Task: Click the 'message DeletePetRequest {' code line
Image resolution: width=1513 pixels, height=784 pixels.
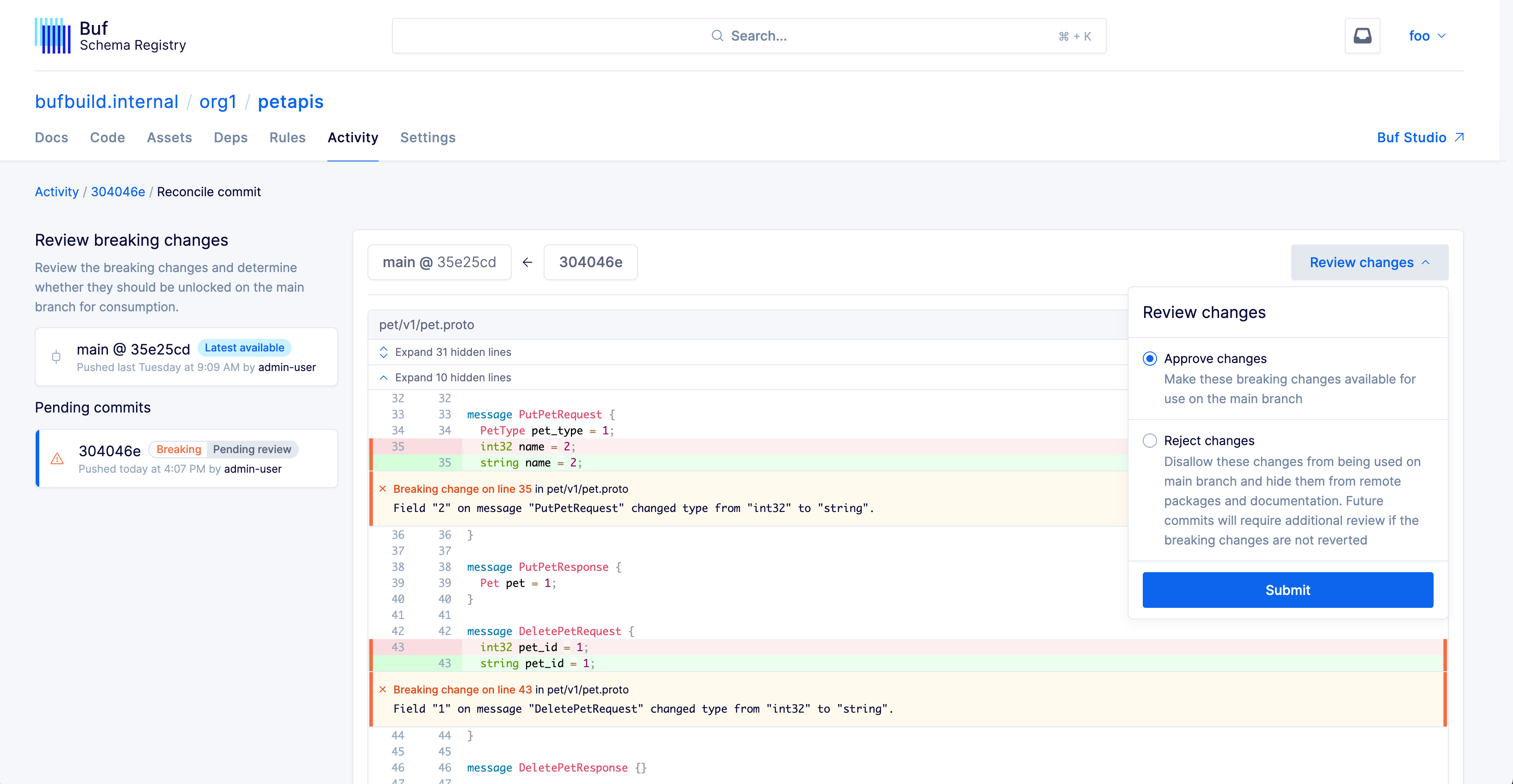Action: [x=551, y=631]
